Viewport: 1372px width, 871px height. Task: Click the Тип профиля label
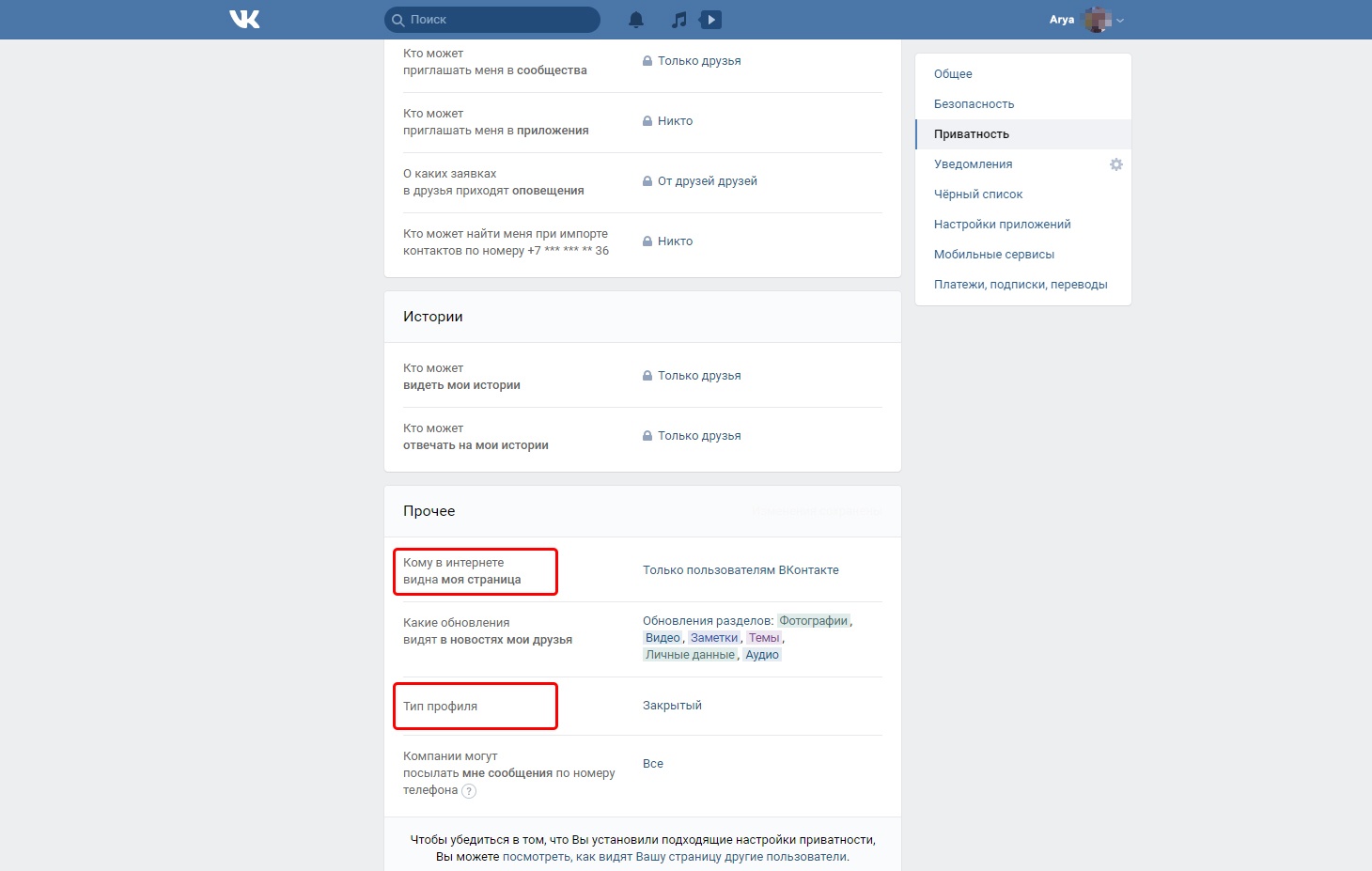click(x=441, y=707)
